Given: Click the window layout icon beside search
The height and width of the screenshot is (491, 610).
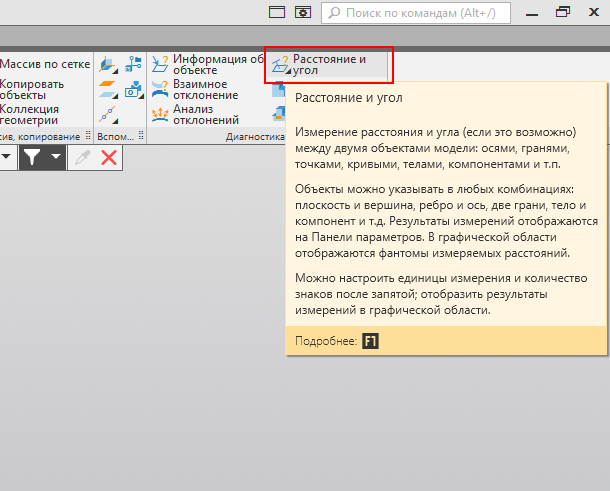Looking at the screenshot, I should tap(277, 12).
